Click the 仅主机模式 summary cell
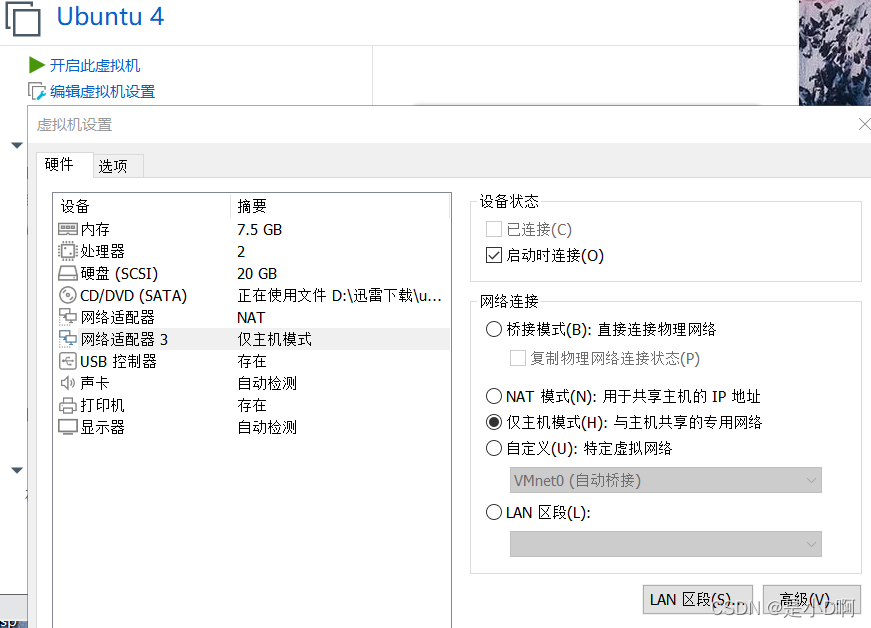The height and width of the screenshot is (628, 871). (x=274, y=339)
